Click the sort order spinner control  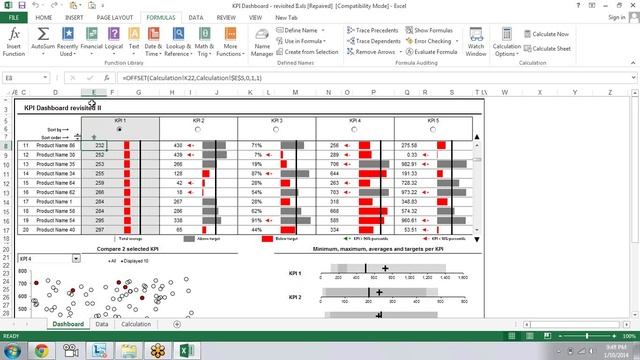click(x=77, y=137)
